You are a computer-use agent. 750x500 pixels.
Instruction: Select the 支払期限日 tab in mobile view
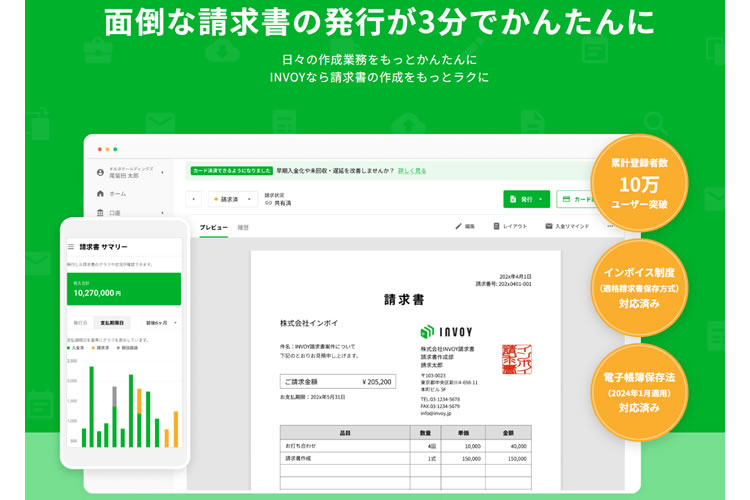click(x=113, y=323)
